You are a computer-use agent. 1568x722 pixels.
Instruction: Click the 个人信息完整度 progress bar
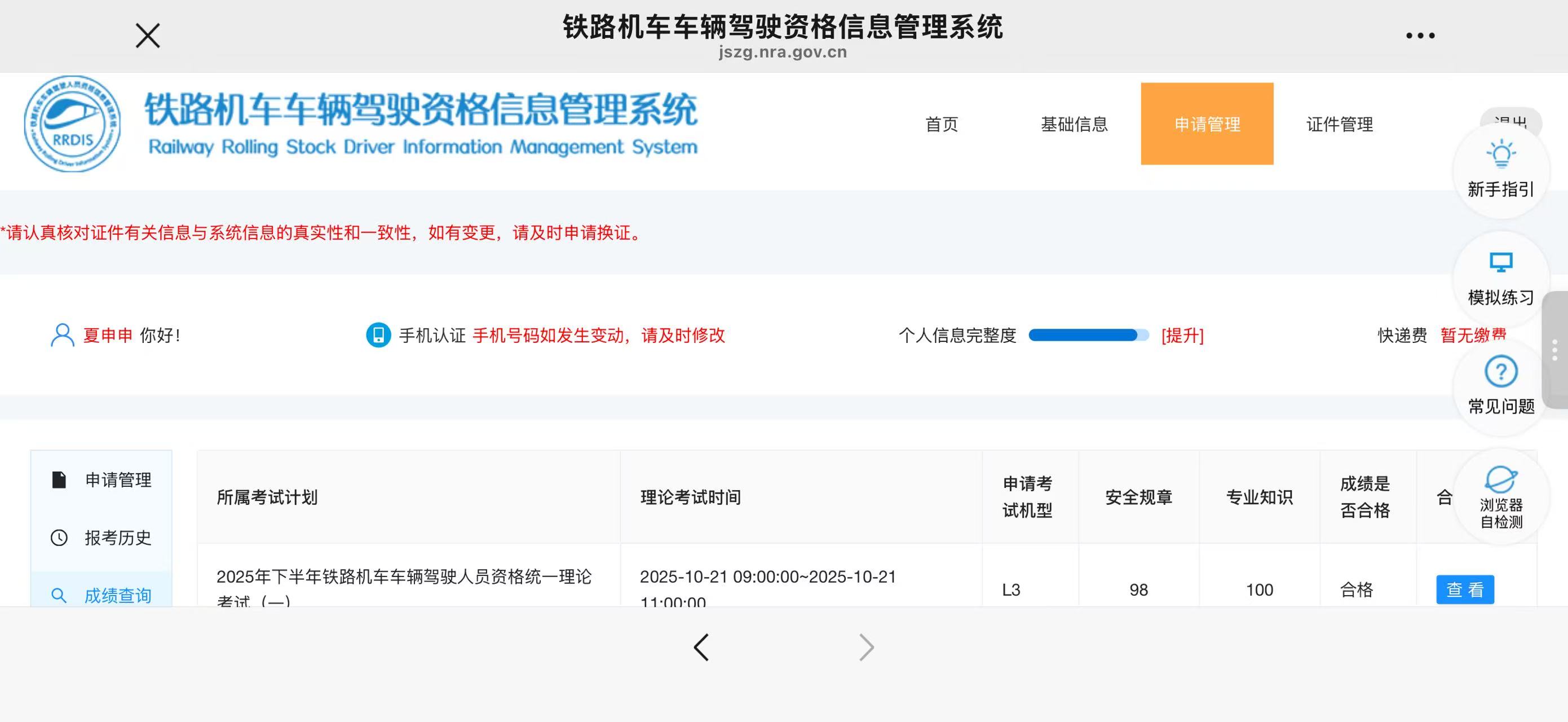tap(1088, 335)
